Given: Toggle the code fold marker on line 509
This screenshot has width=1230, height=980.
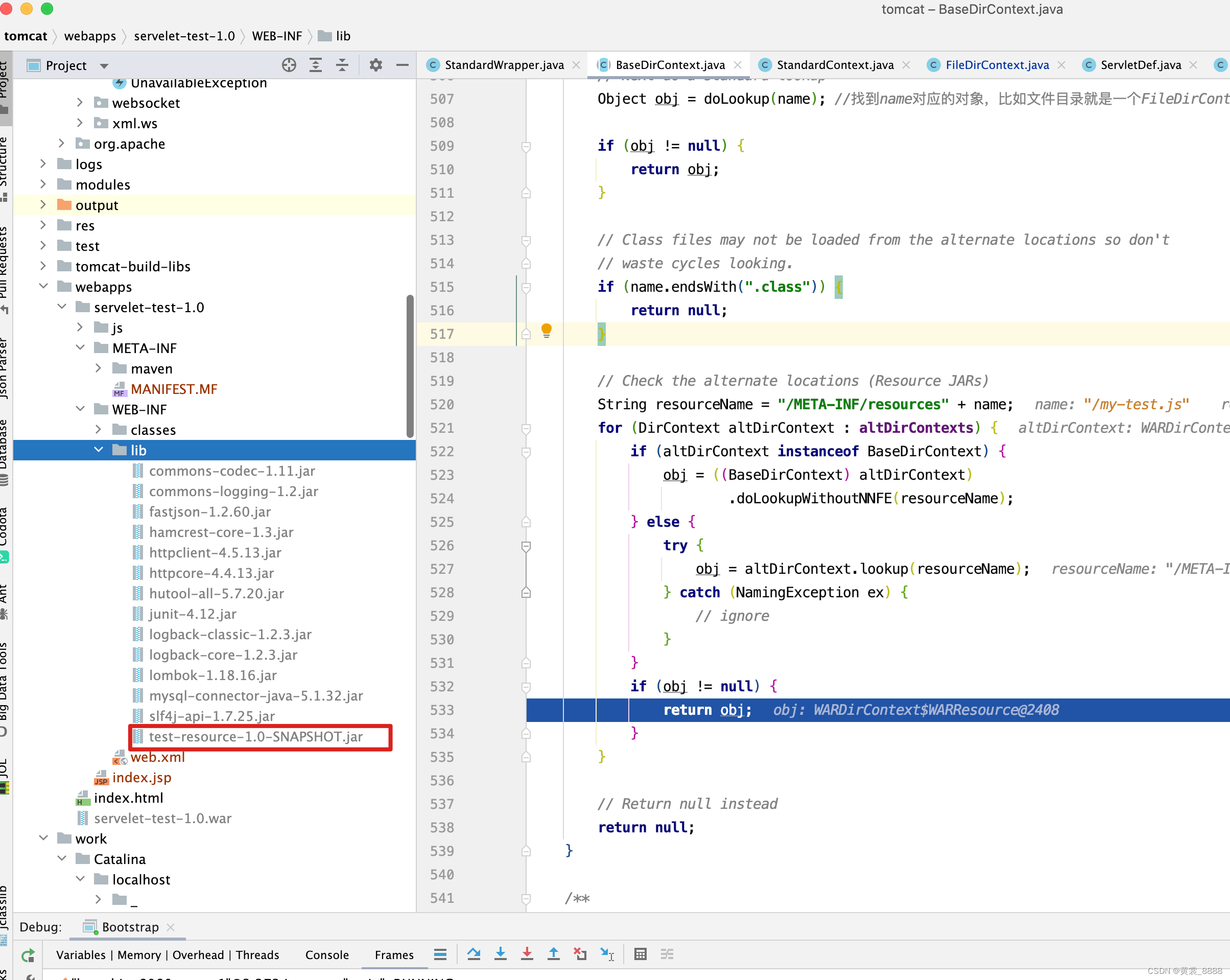Looking at the screenshot, I should pos(526,147).
